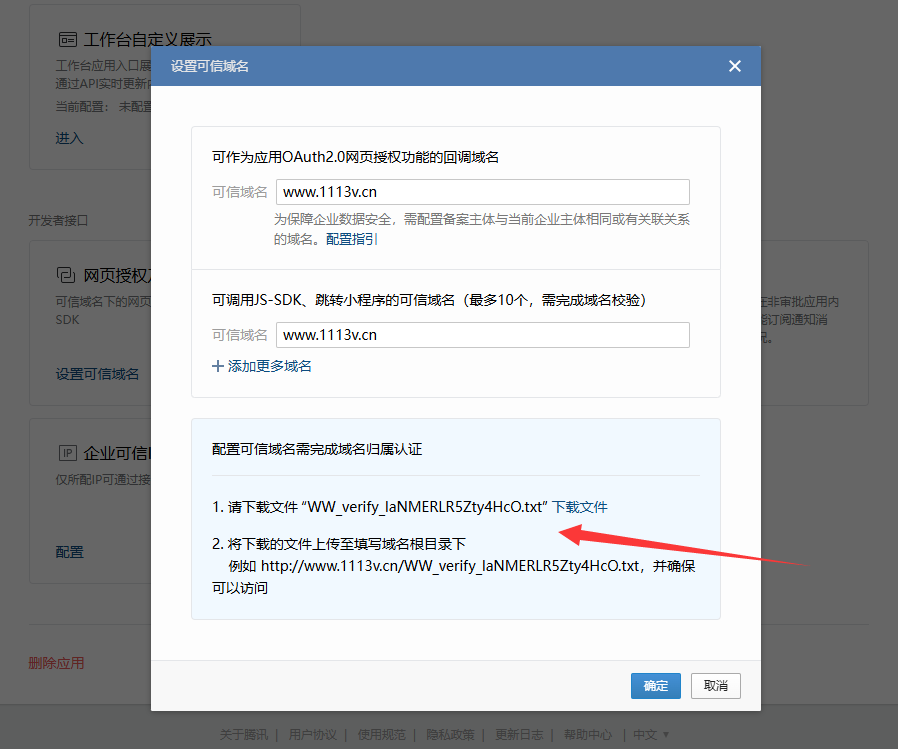Click the IP icon of 企业可信IP
The width and height of the screenshot is (898, 749).
pos(68,453)
